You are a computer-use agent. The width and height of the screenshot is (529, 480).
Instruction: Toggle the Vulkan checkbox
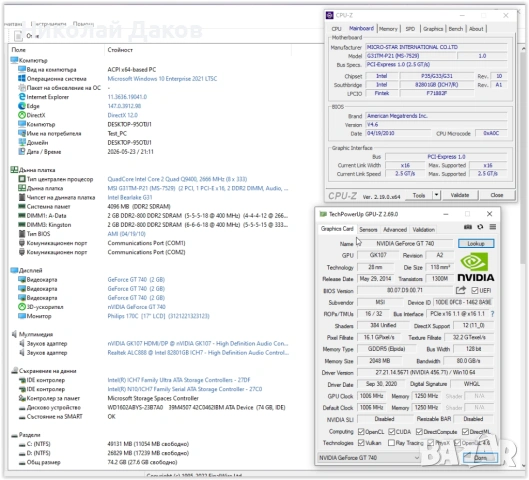pyautogui.click(x=361, y=443)
